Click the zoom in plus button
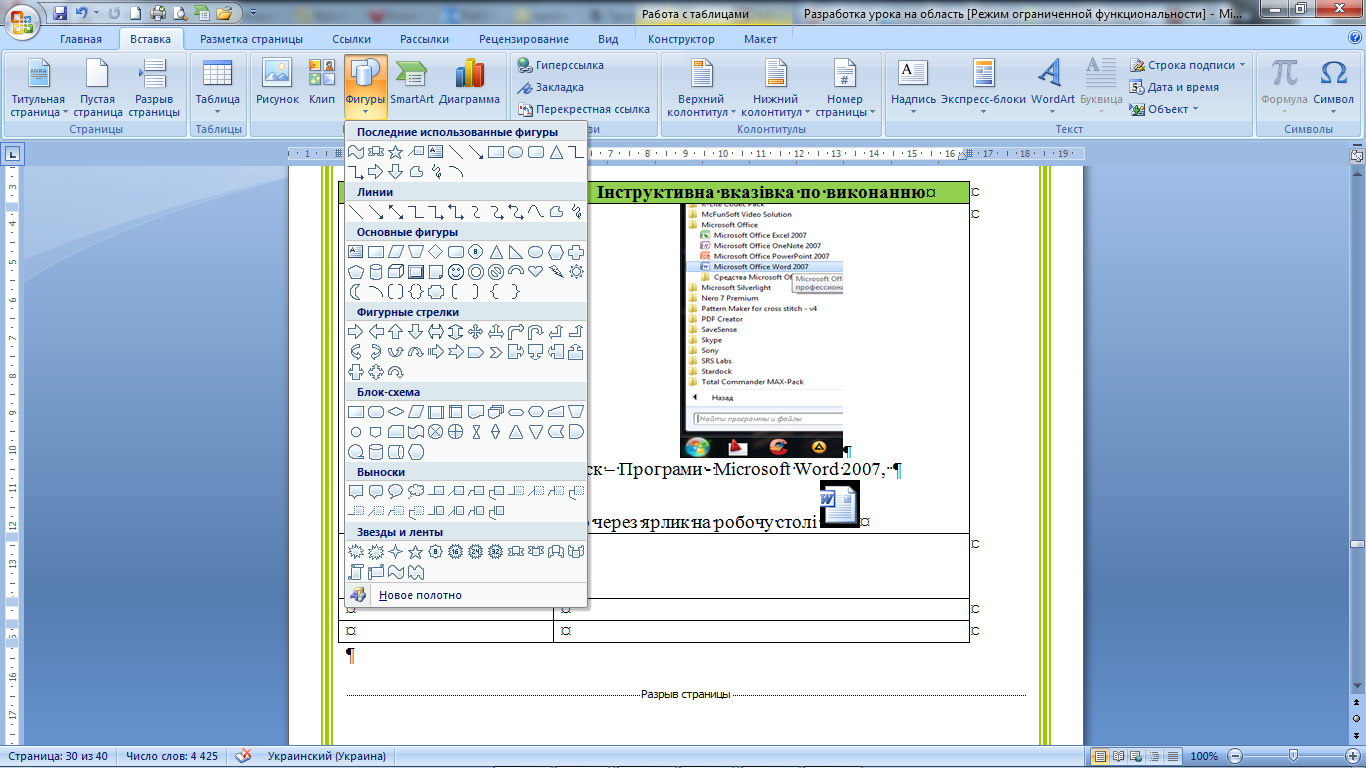The height and width of the screenshot is (768, 1366). 1352,756
